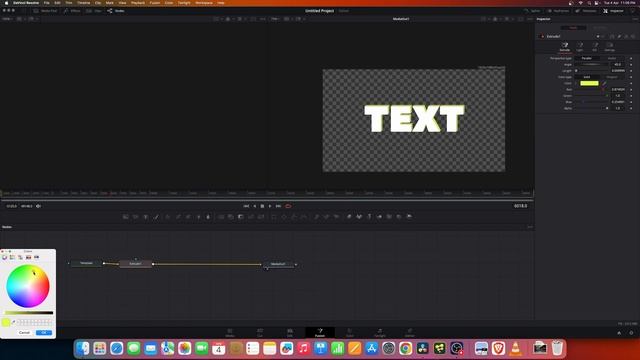640x360 pixels.
Task: Confirm color with OK button
Action: click(44, 333)
